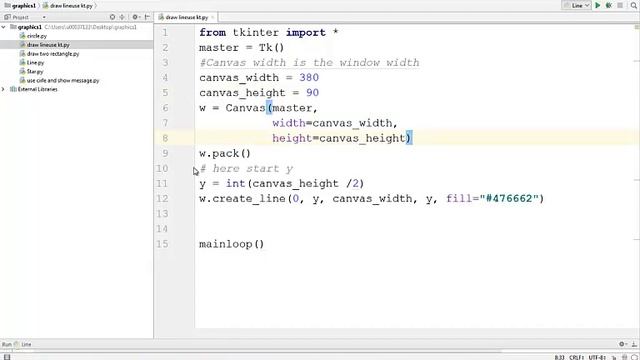Close the draw lineuse kt.py editor tab
This screenshot has width=640, height=360.
click(x=213, y=17)
